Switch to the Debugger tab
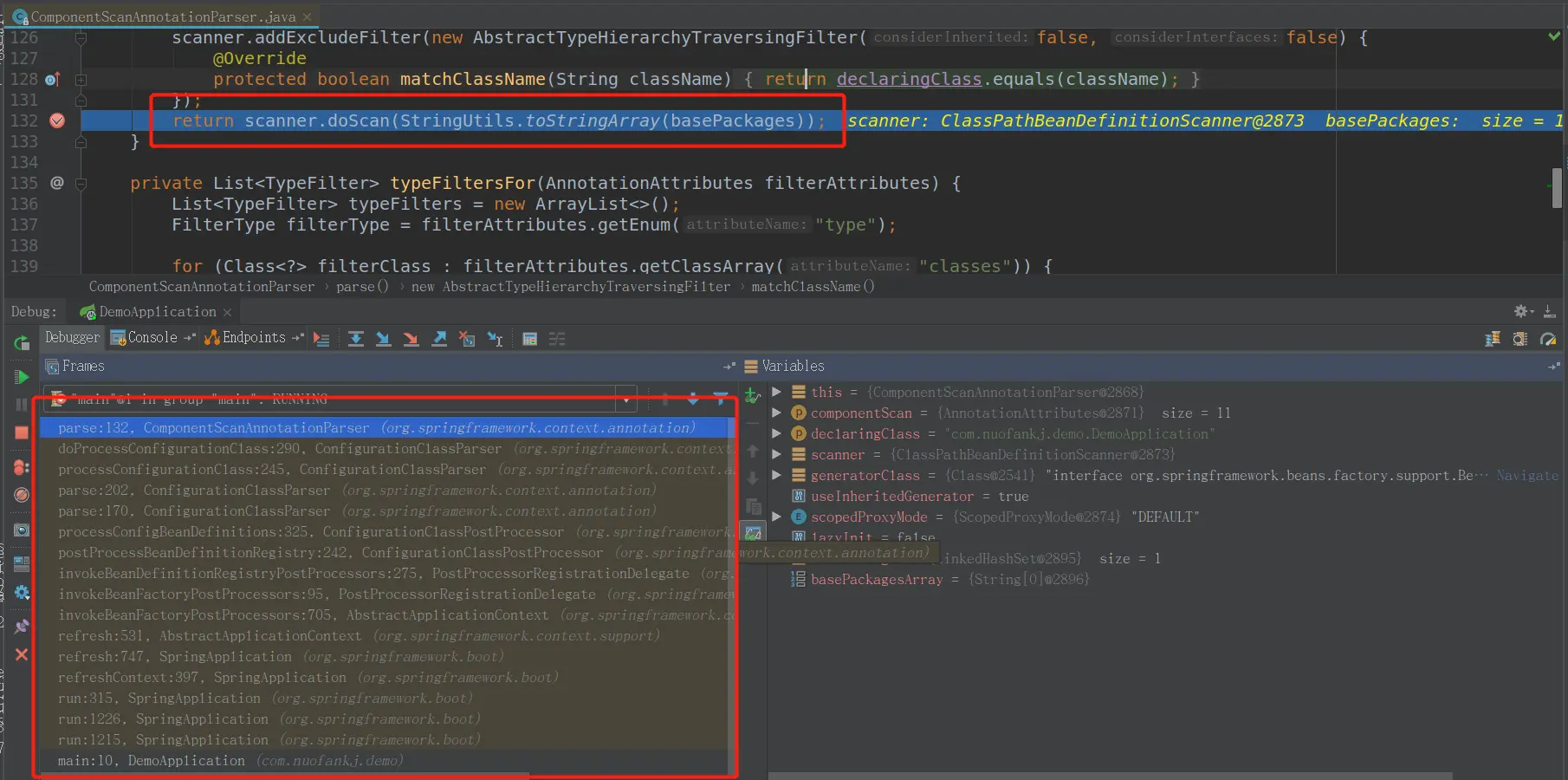 click(x=72, y=338)
